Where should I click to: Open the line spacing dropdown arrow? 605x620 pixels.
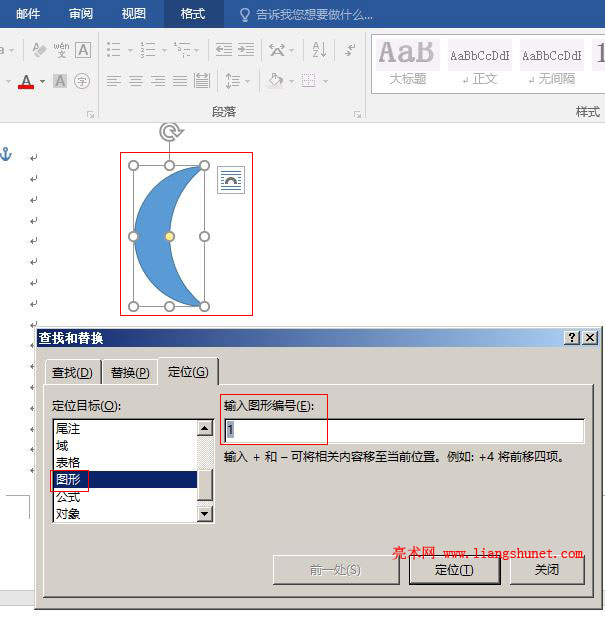coord(248,81)
